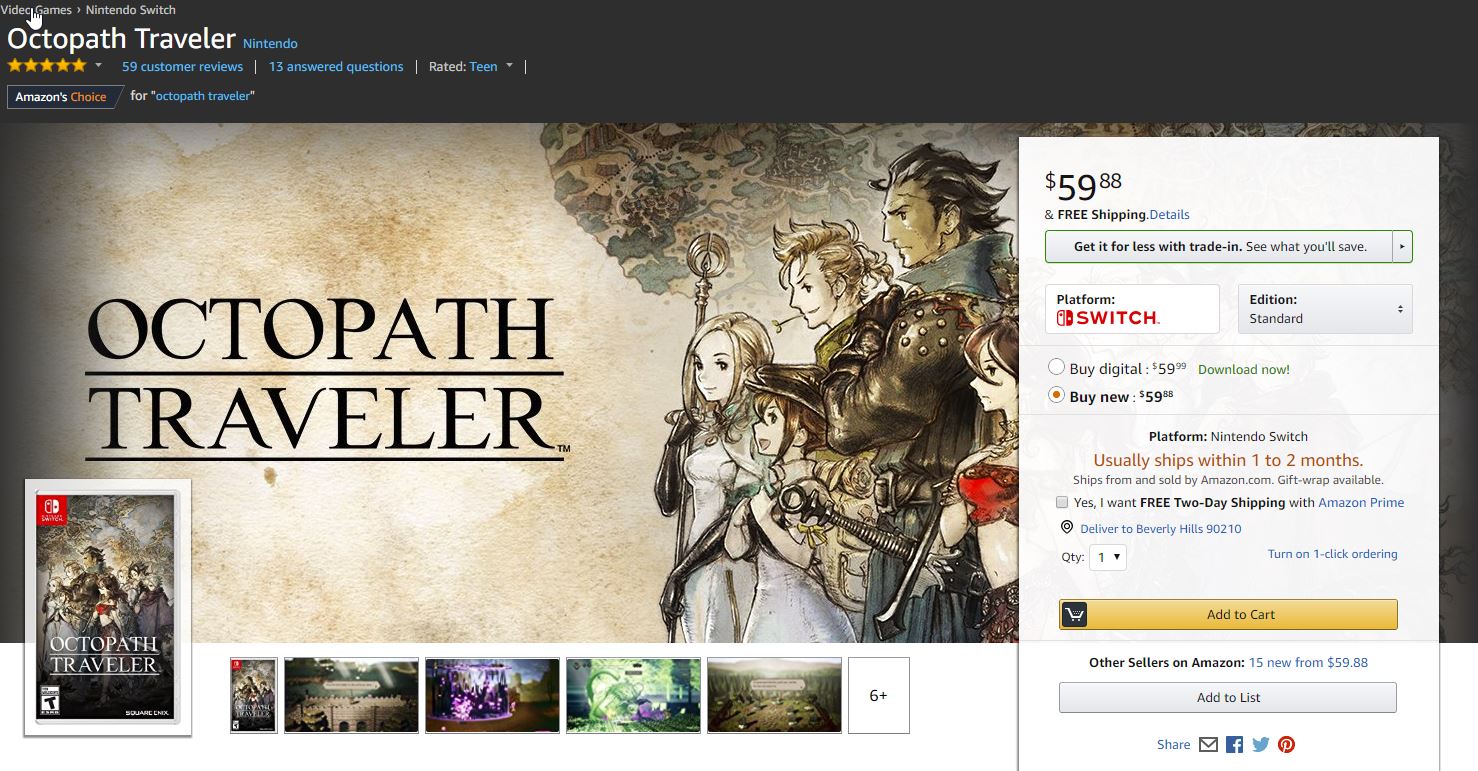Viewport: 1478px width, 771px height.
Task: Click the delivery location pin icon
Action: (1067, 528)
